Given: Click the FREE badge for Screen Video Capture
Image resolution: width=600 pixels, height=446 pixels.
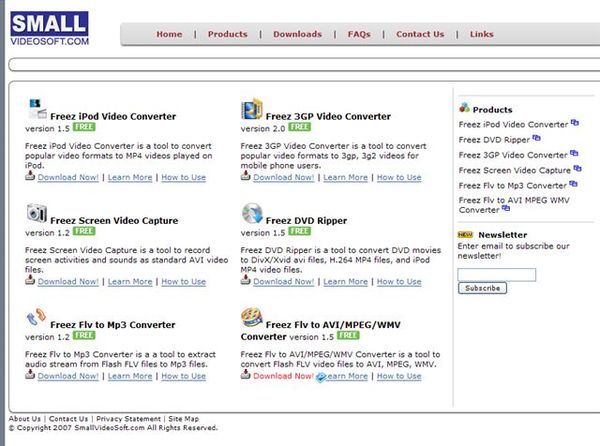Looking at the screenshot, I should [84, 231].
